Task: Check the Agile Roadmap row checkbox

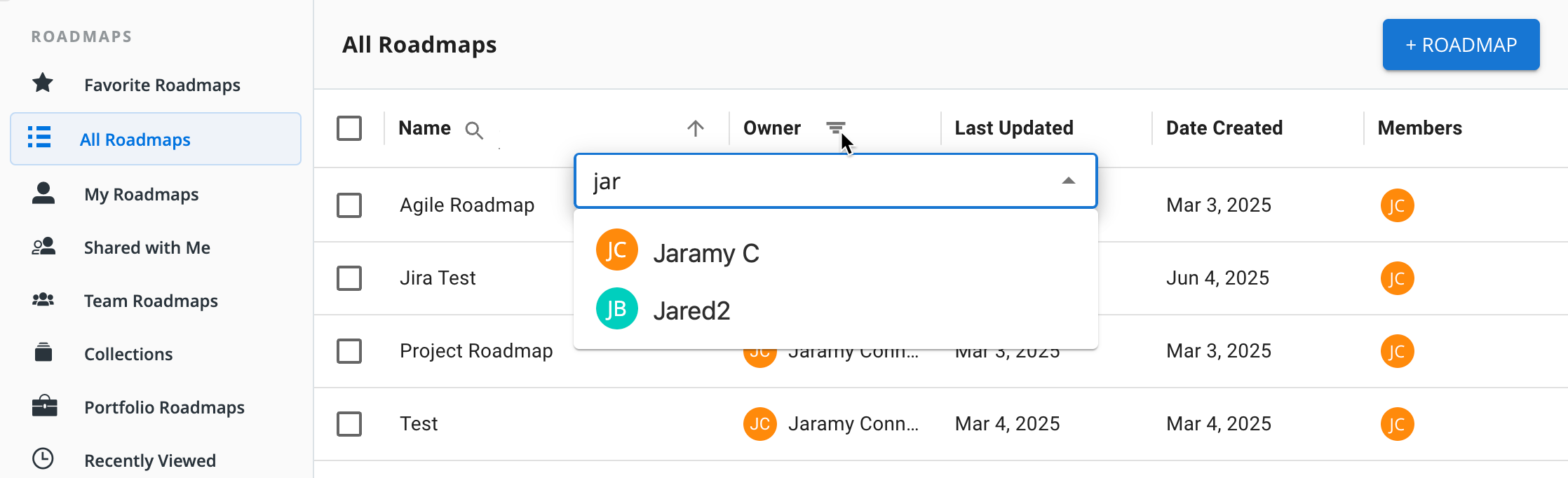Action: 349,205
